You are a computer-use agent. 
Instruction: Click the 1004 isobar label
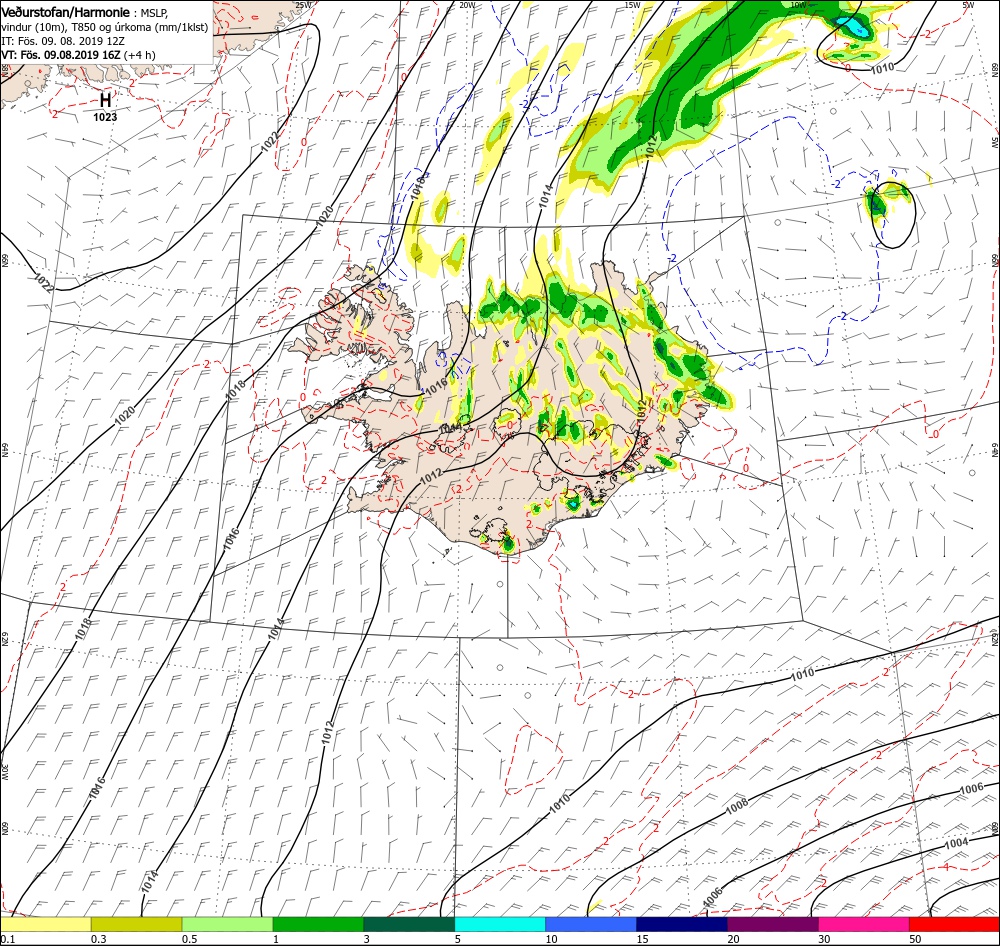click(956, 843)
